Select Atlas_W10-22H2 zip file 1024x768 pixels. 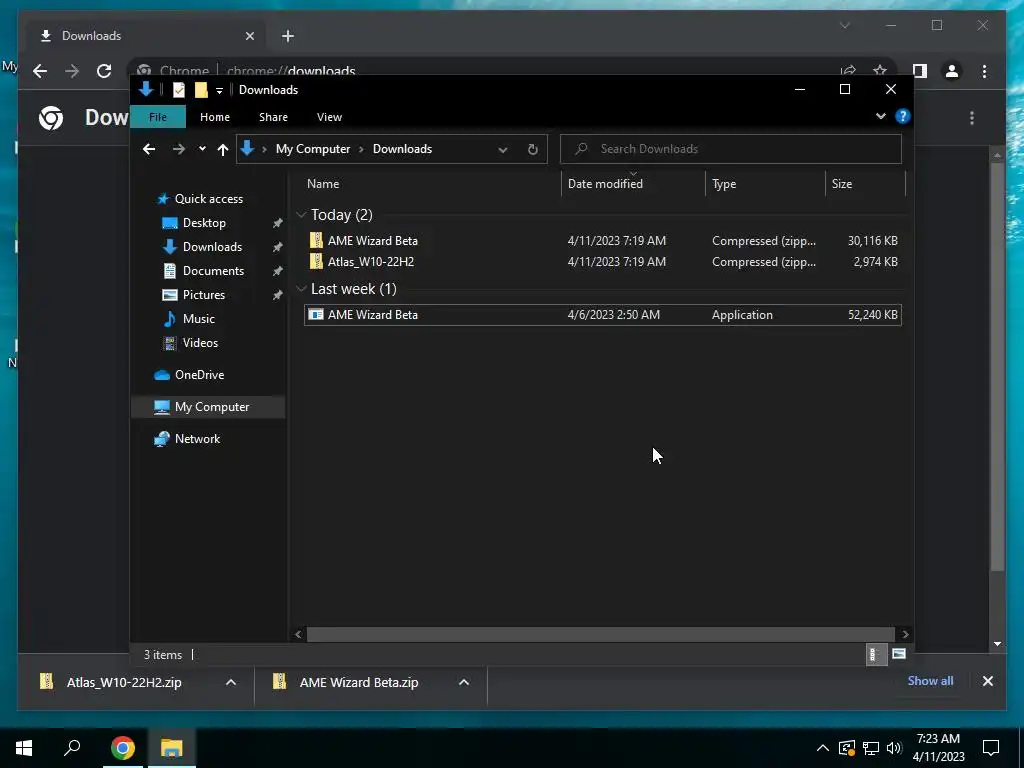(602, 261)
